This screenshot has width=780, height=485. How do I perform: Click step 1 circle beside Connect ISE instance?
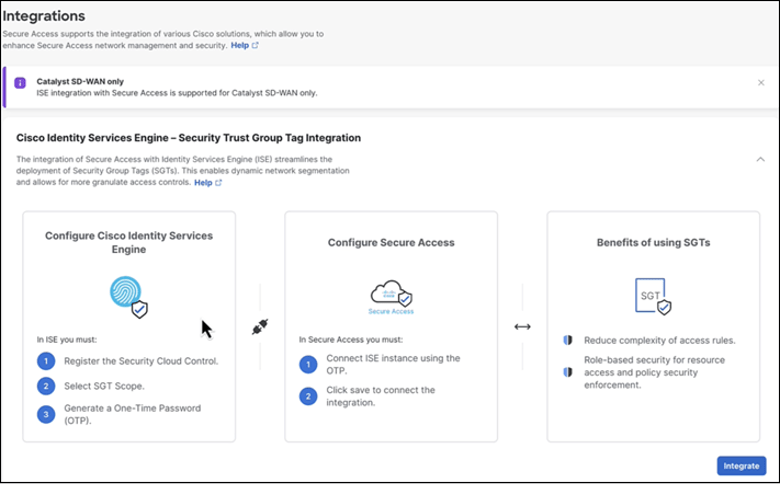coord(308,365)
